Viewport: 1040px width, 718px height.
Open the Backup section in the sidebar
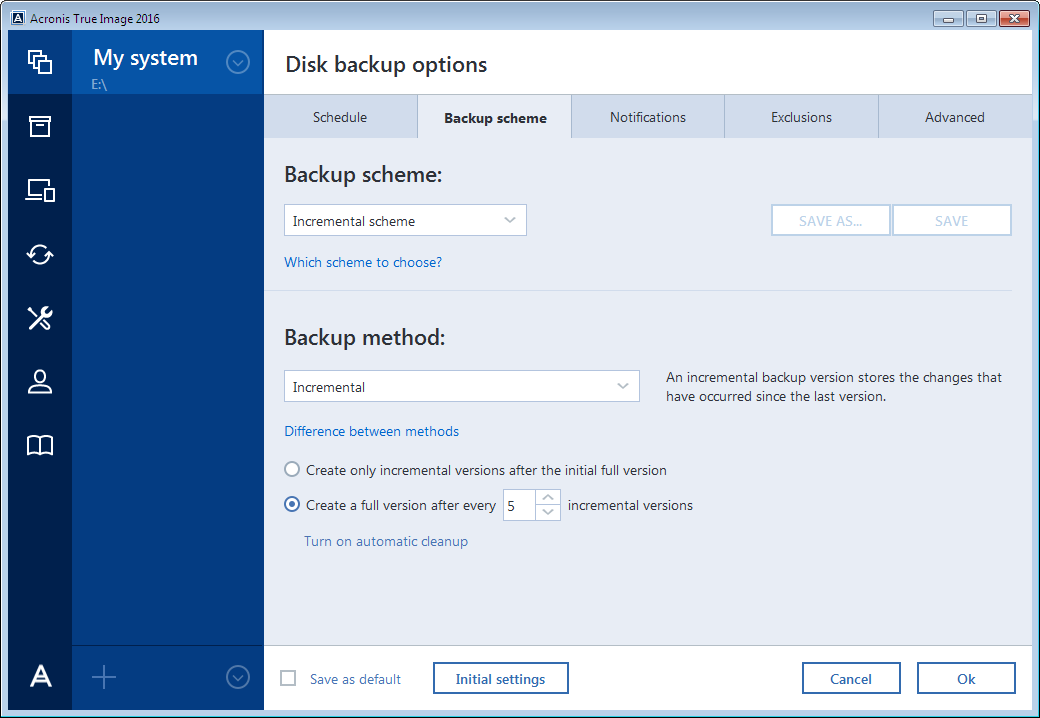coord(40,61)
